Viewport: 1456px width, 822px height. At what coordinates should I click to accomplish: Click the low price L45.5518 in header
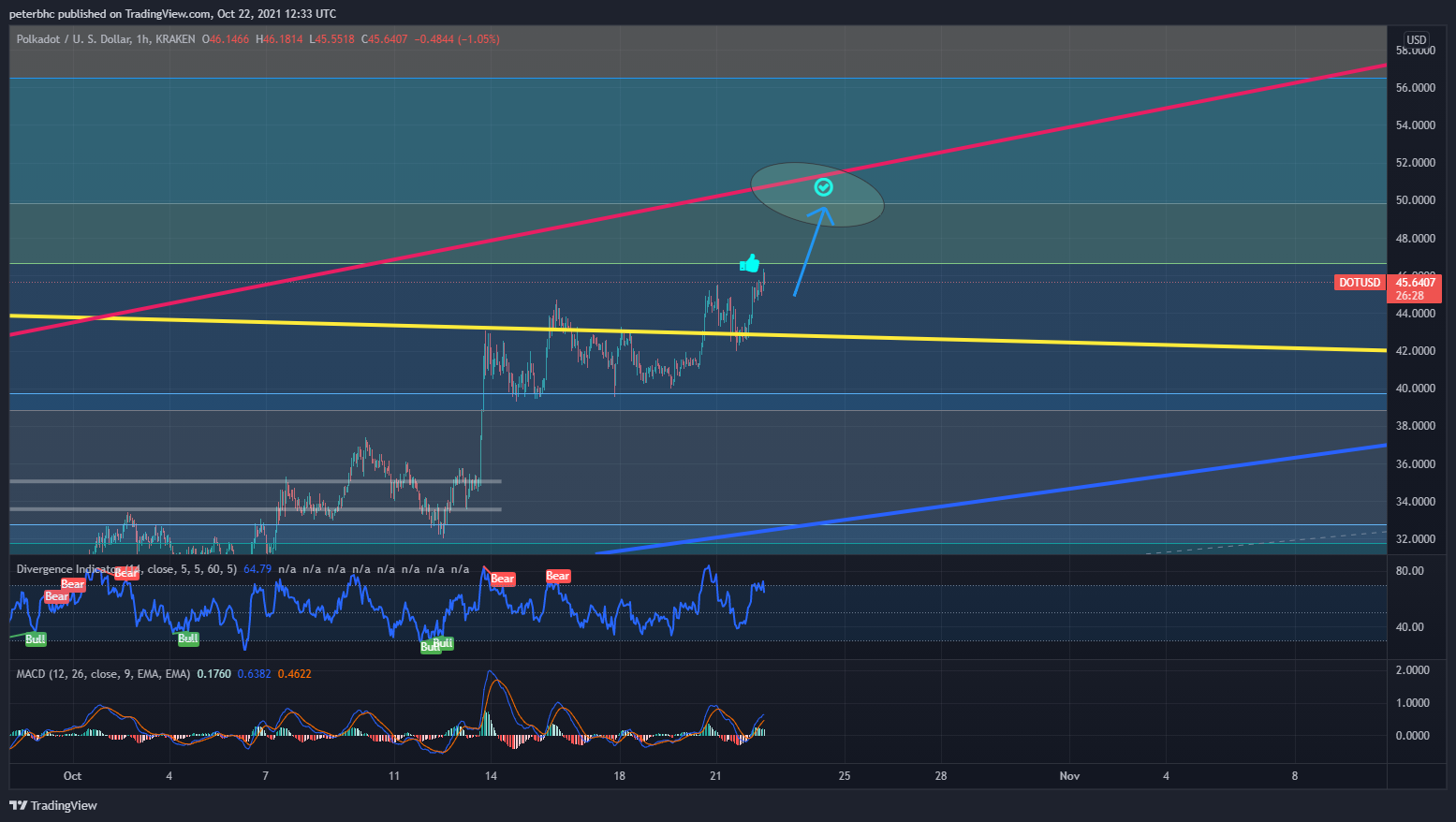click(x=331, y=39)
